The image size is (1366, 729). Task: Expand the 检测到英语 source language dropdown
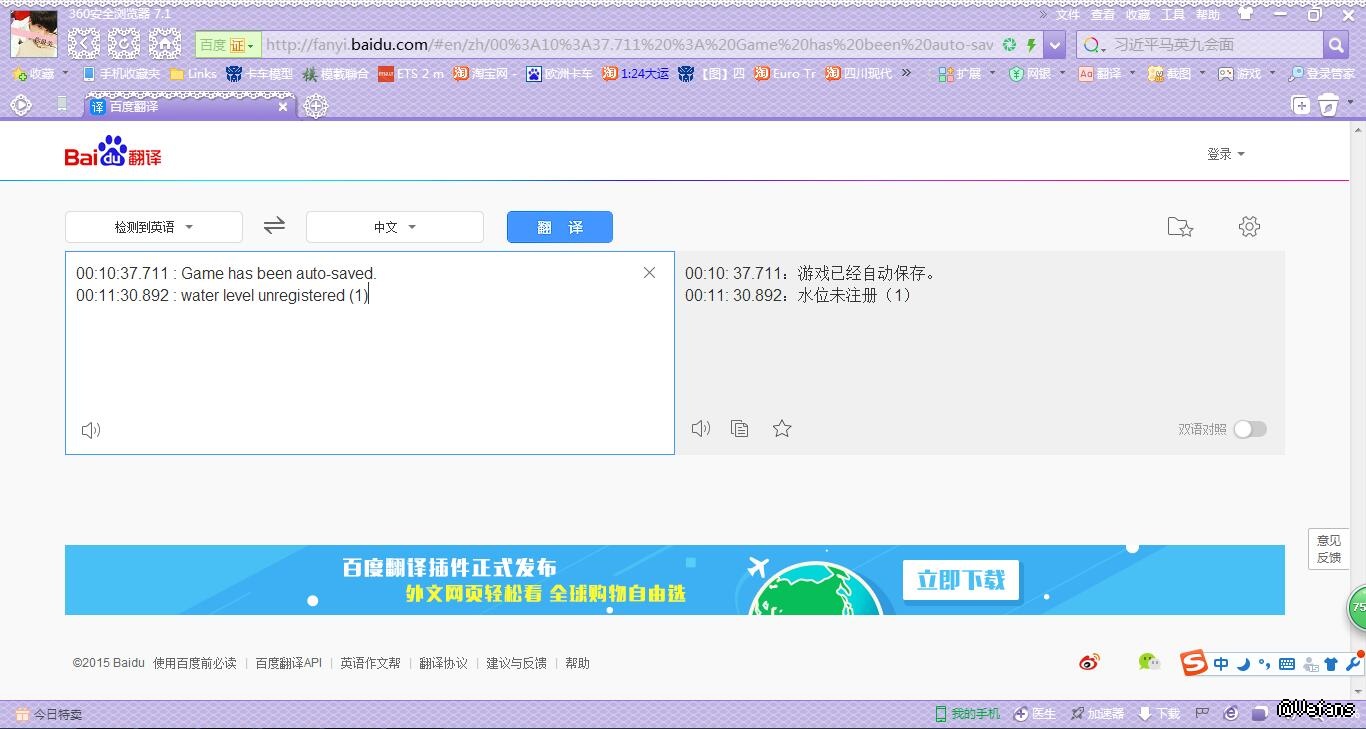[x=154, y=227]
